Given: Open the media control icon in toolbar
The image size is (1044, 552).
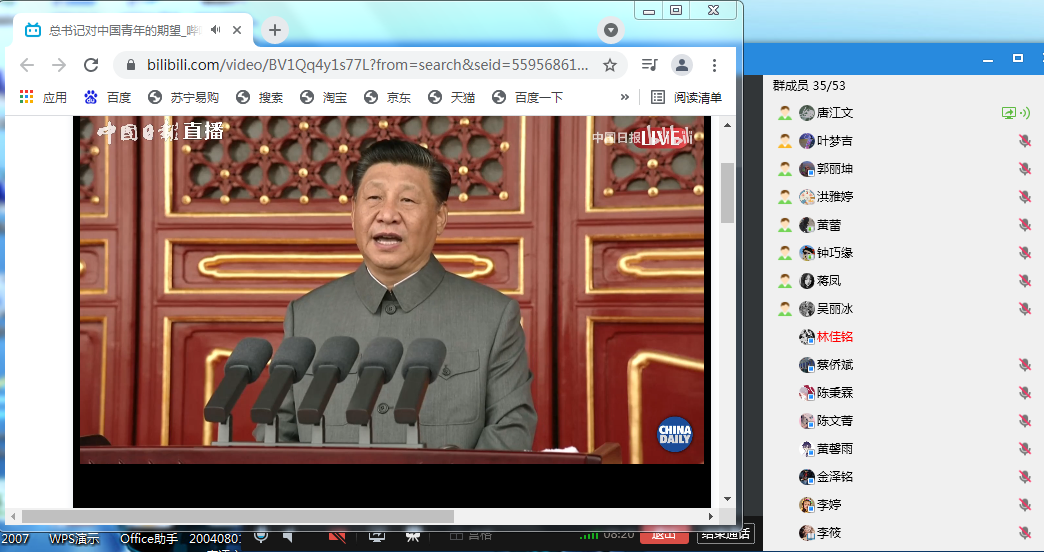Looking at the screenshot, I should [650, 65].
